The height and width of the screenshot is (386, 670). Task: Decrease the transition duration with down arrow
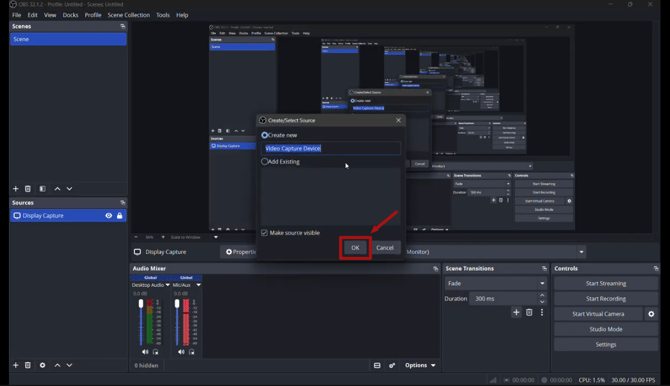coord(542,302)
